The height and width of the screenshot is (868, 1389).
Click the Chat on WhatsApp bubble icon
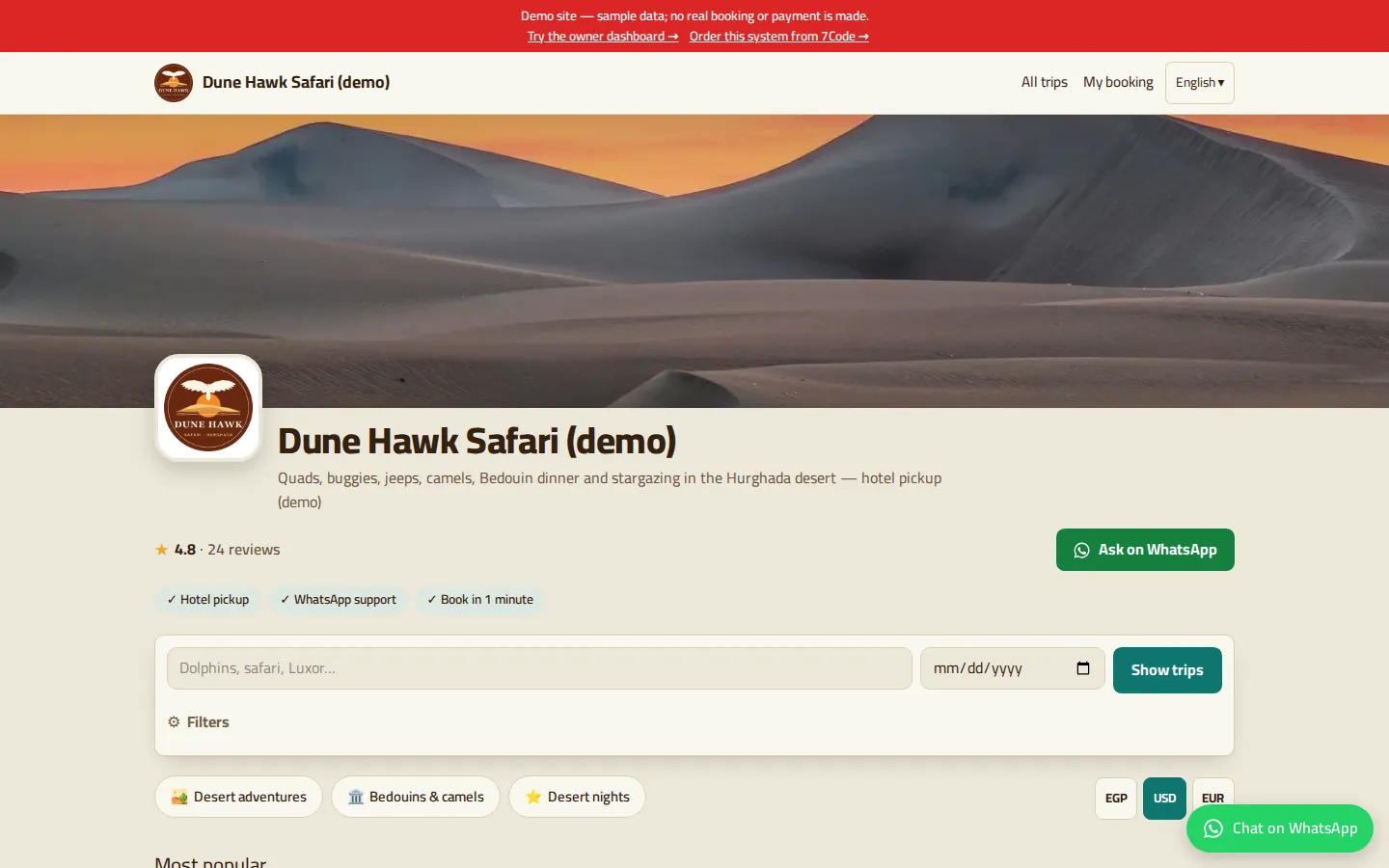(1213, 828)
